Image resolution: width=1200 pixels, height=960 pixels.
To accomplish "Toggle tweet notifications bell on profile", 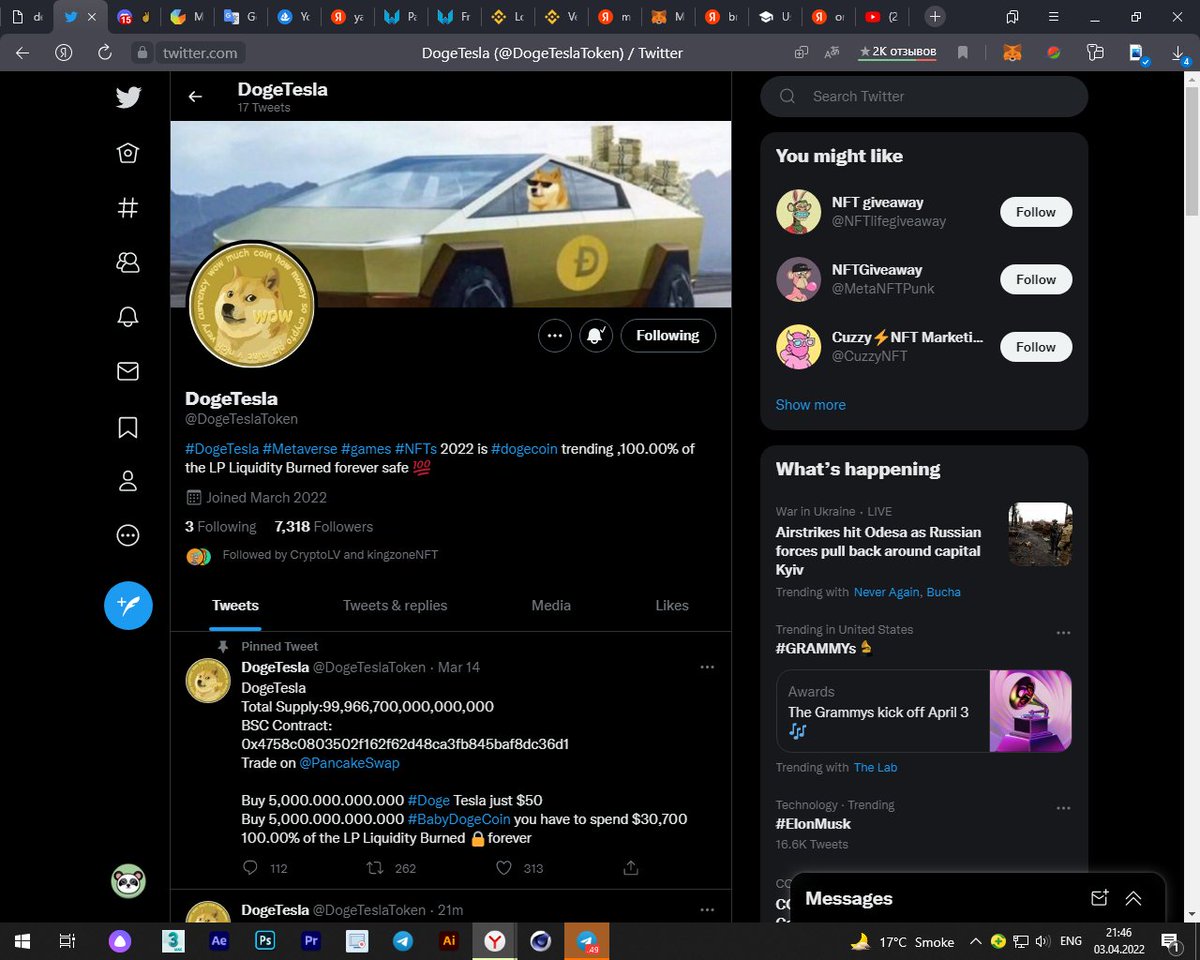I will [596, 336].
